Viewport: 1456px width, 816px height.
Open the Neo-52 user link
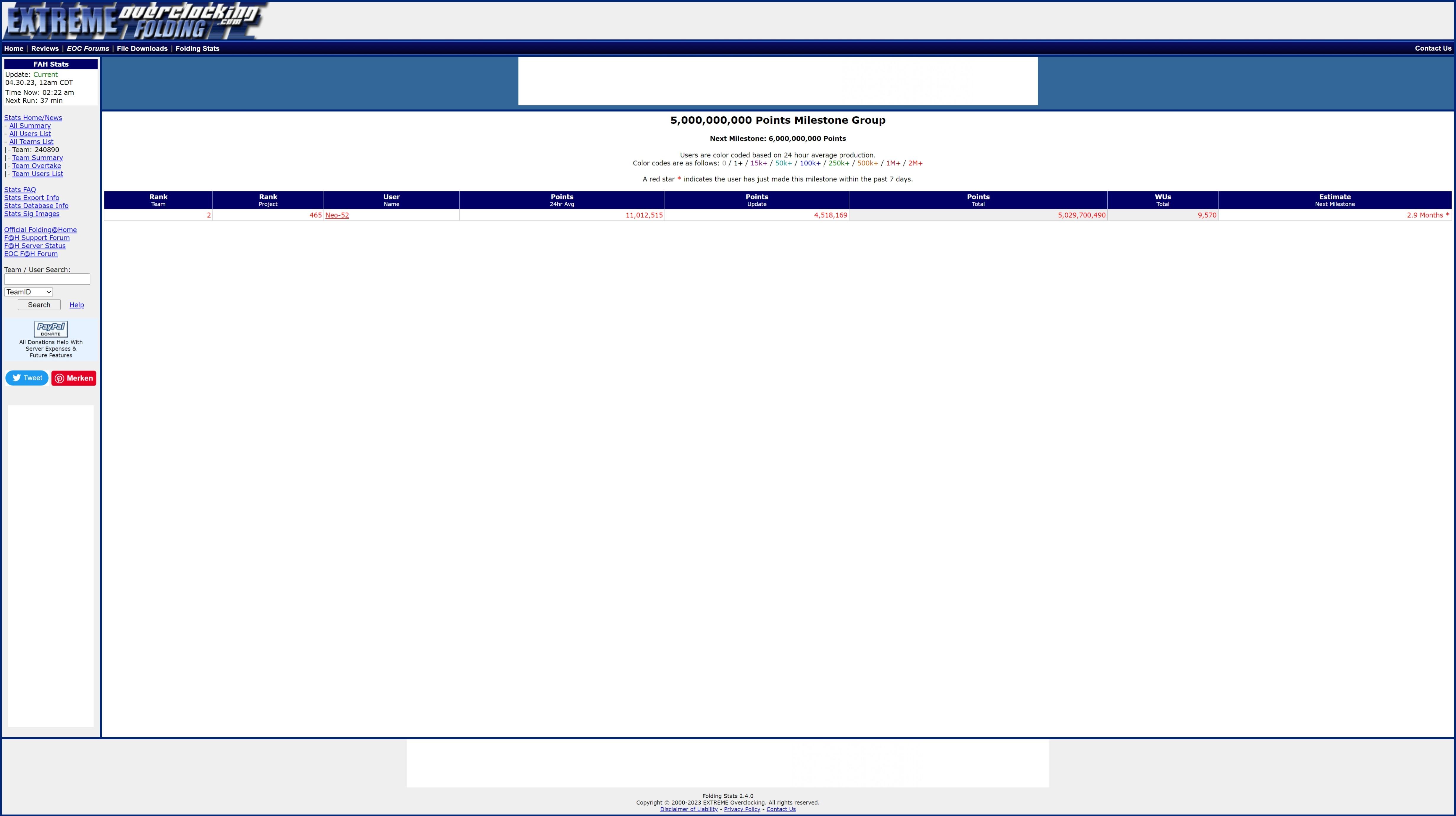337,215
